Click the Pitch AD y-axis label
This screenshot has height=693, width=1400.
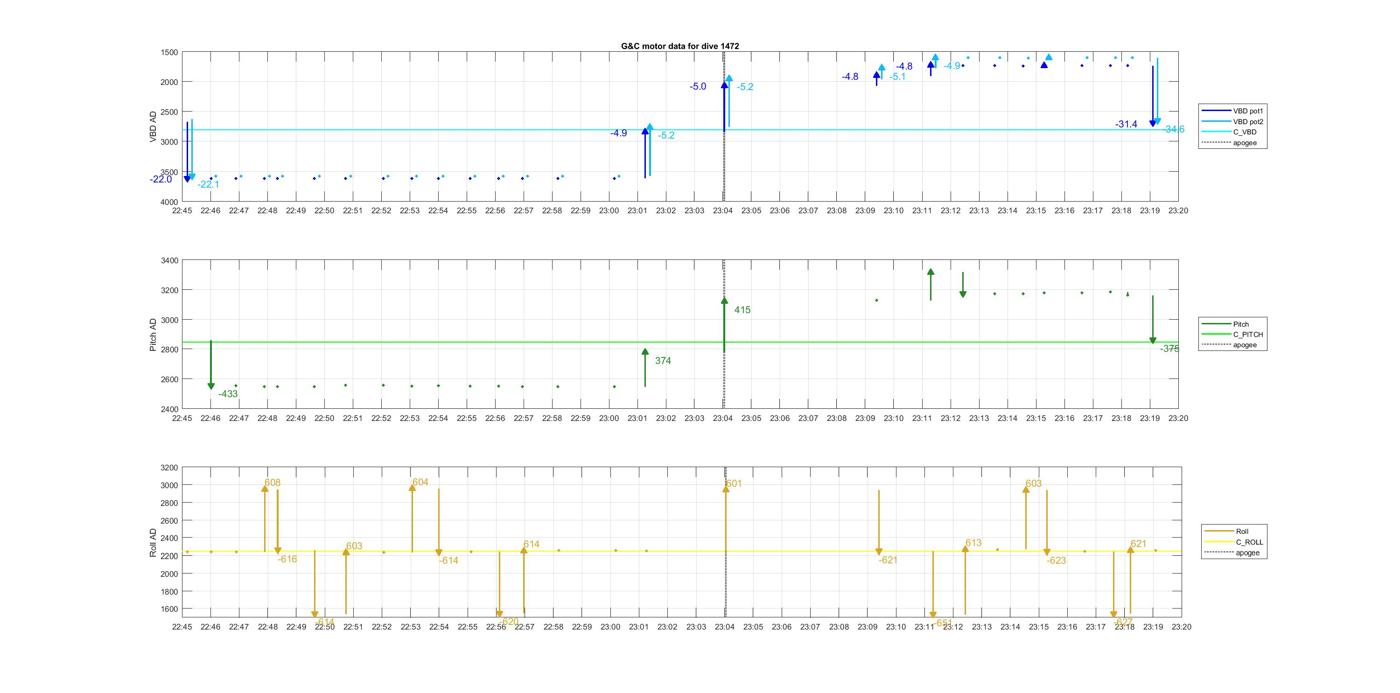pyautogui.click(x=154, y=335)
